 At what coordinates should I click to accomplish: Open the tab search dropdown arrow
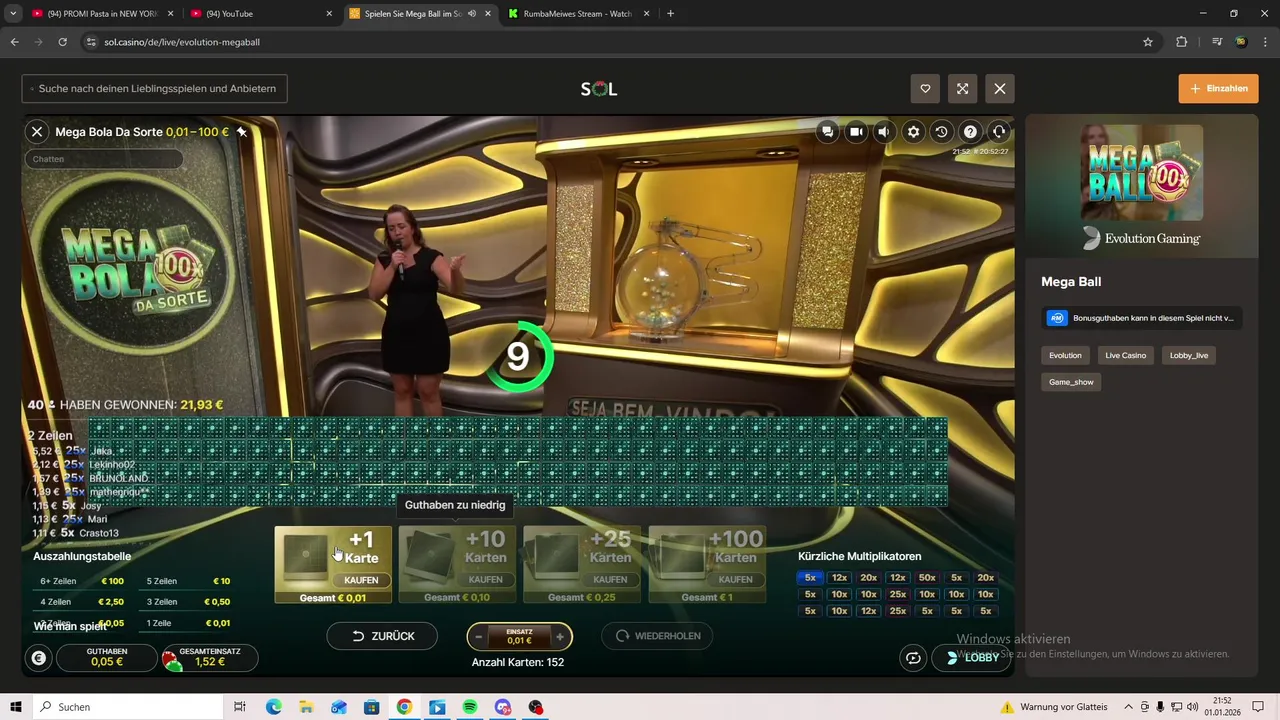click(12, 14)
